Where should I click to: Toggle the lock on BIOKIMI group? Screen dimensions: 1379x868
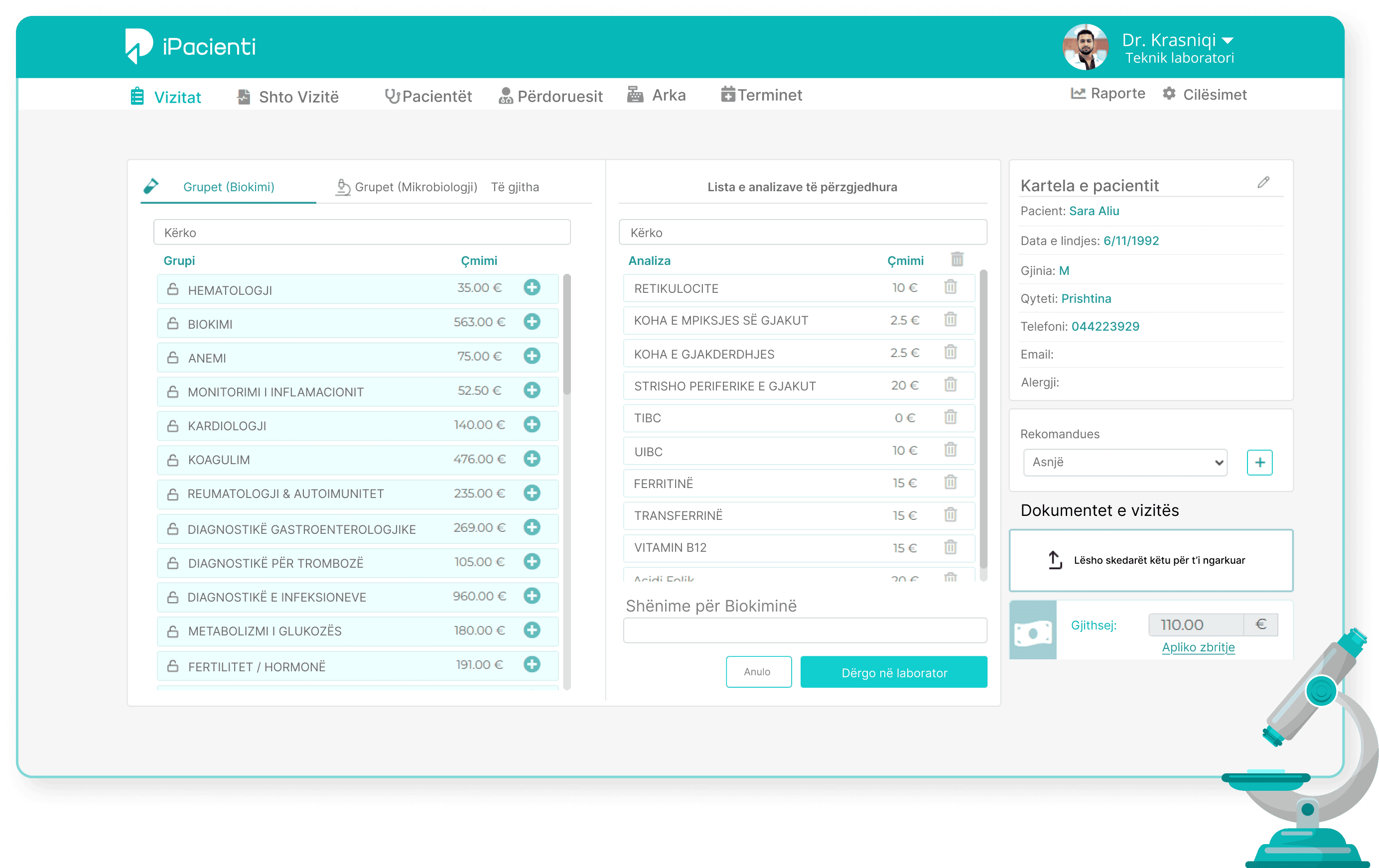(x=173, y=324)
